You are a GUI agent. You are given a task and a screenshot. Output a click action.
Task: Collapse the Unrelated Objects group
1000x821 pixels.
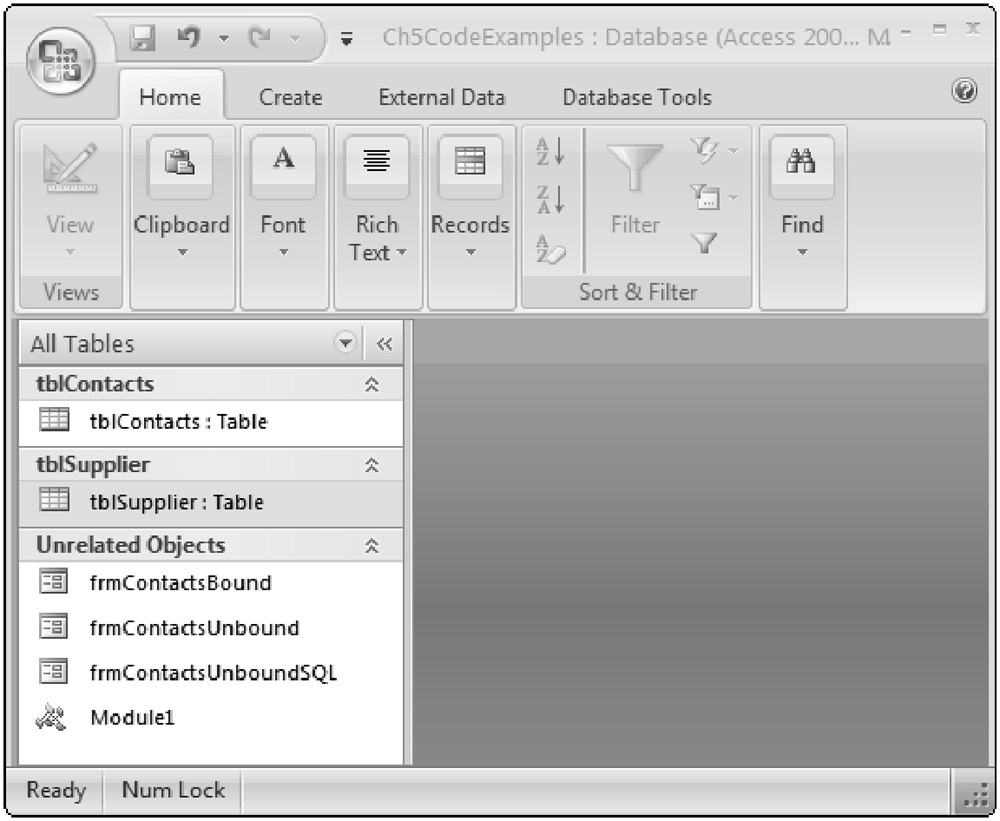[372, 546]
